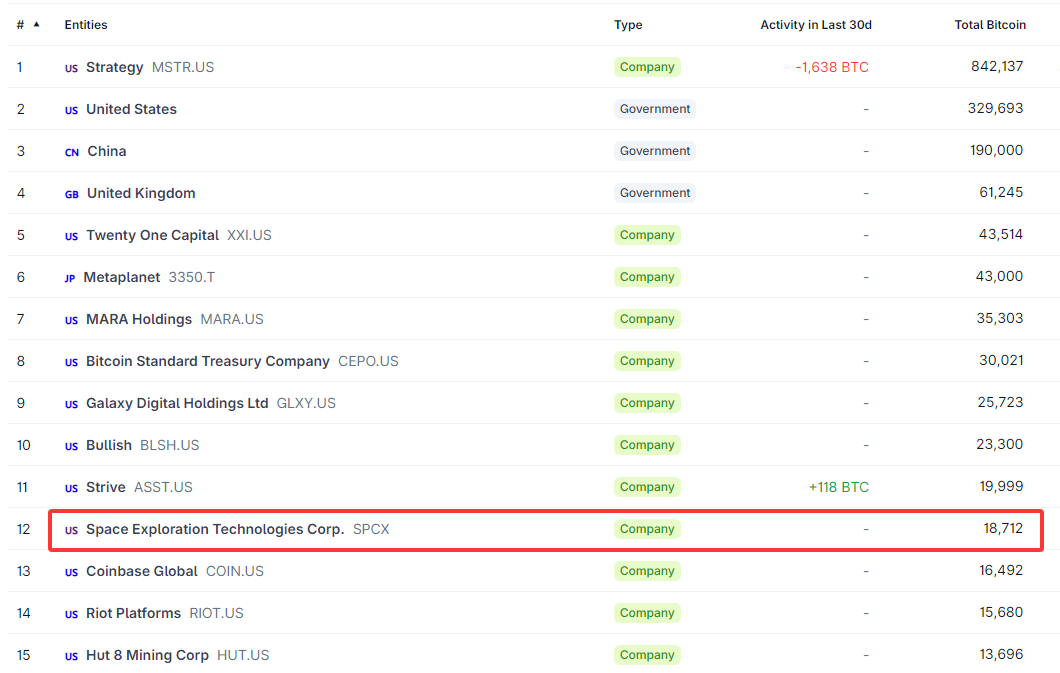Select the -1,638 BTC activity value
This screenshot has width=1060, height=673.
coord(832,67)
